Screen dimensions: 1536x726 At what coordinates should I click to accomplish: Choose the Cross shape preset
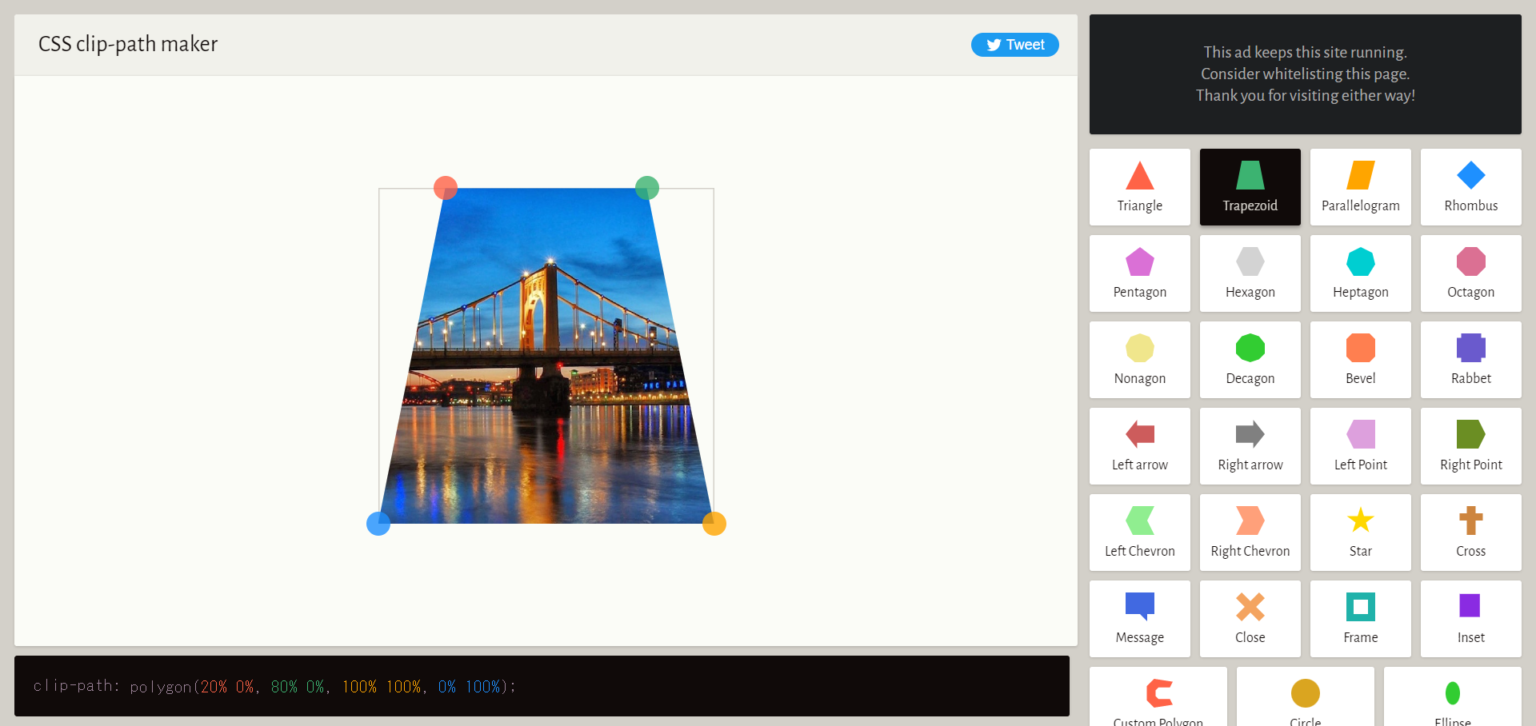tap(1470, 531)
